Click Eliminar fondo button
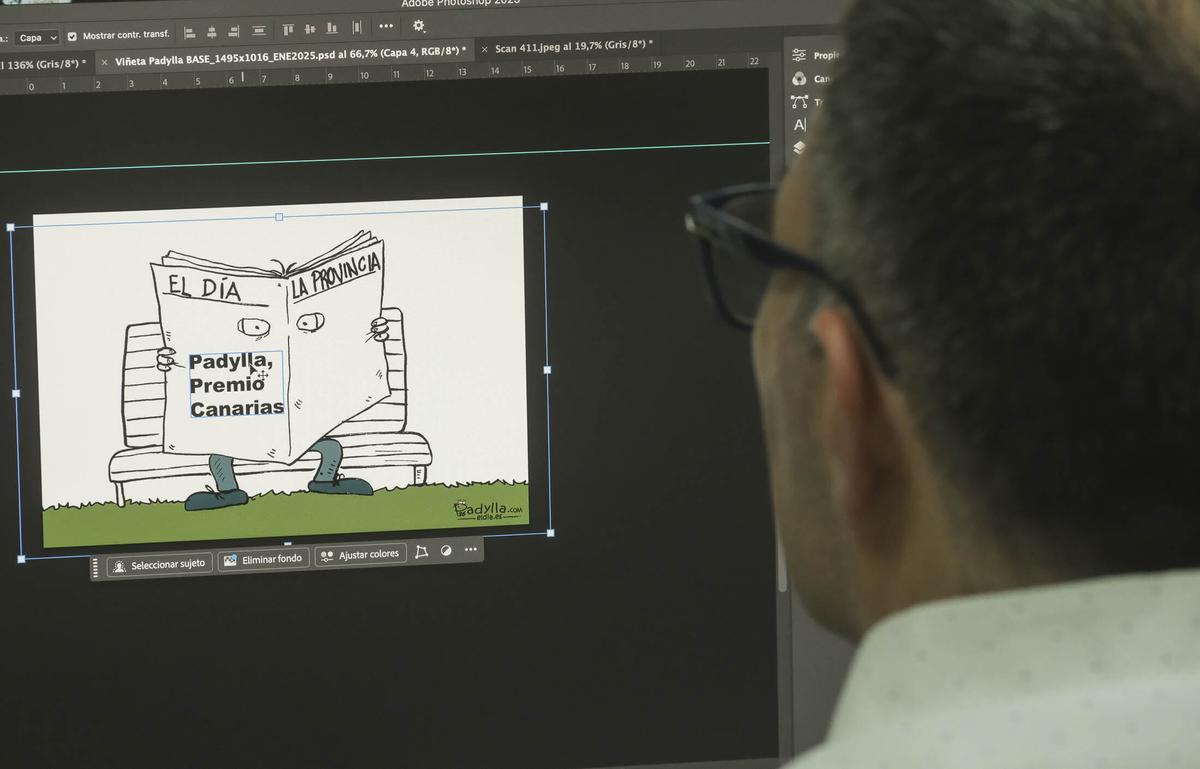This screenshot has width=1200, height=769. [x=263, y=560]
